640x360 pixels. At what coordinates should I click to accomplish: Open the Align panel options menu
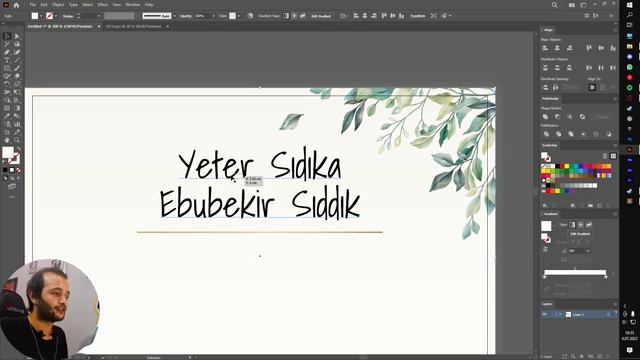(615, 30)
